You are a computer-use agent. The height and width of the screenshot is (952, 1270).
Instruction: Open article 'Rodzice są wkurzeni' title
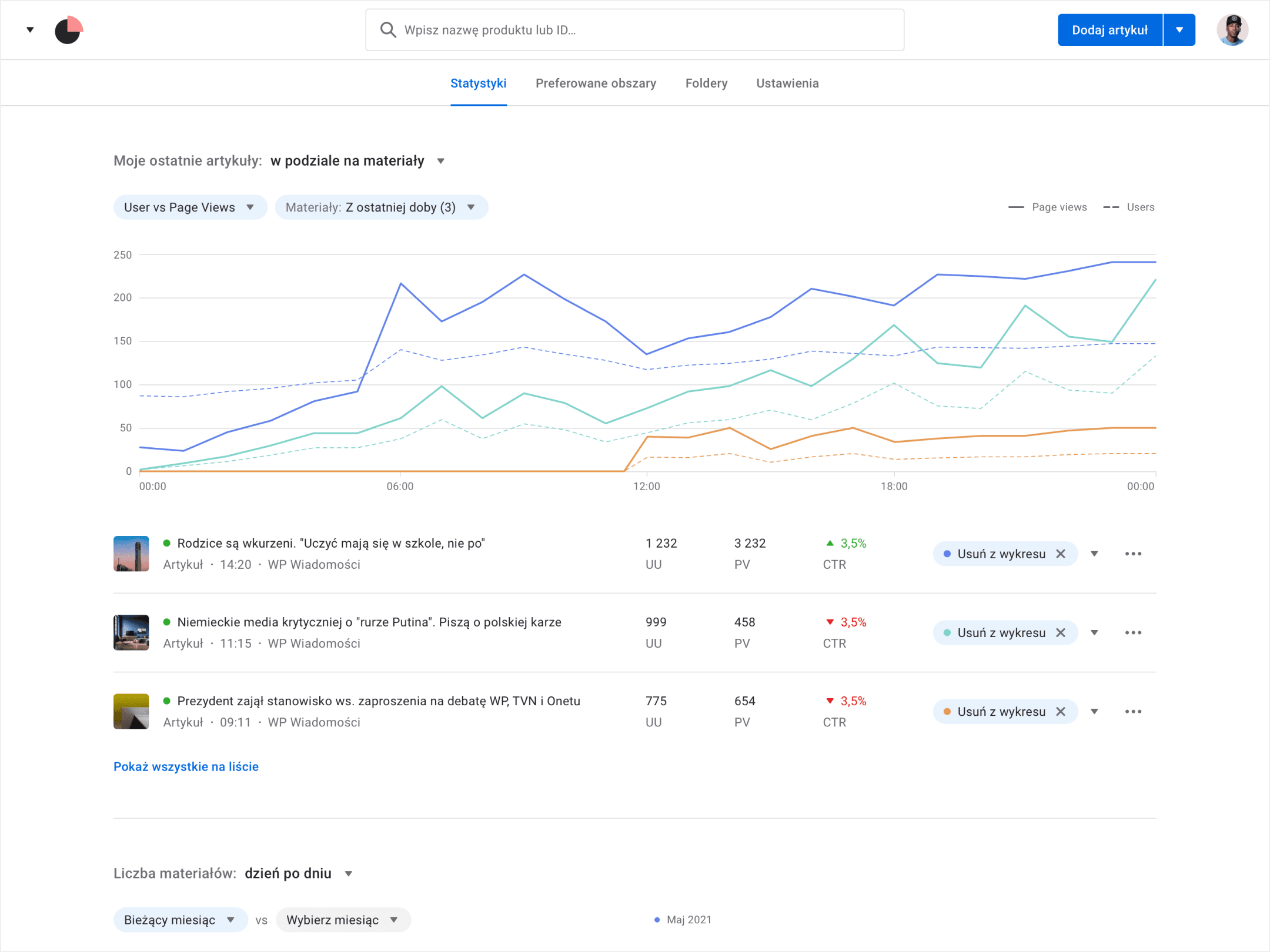(x=331, y=544)
